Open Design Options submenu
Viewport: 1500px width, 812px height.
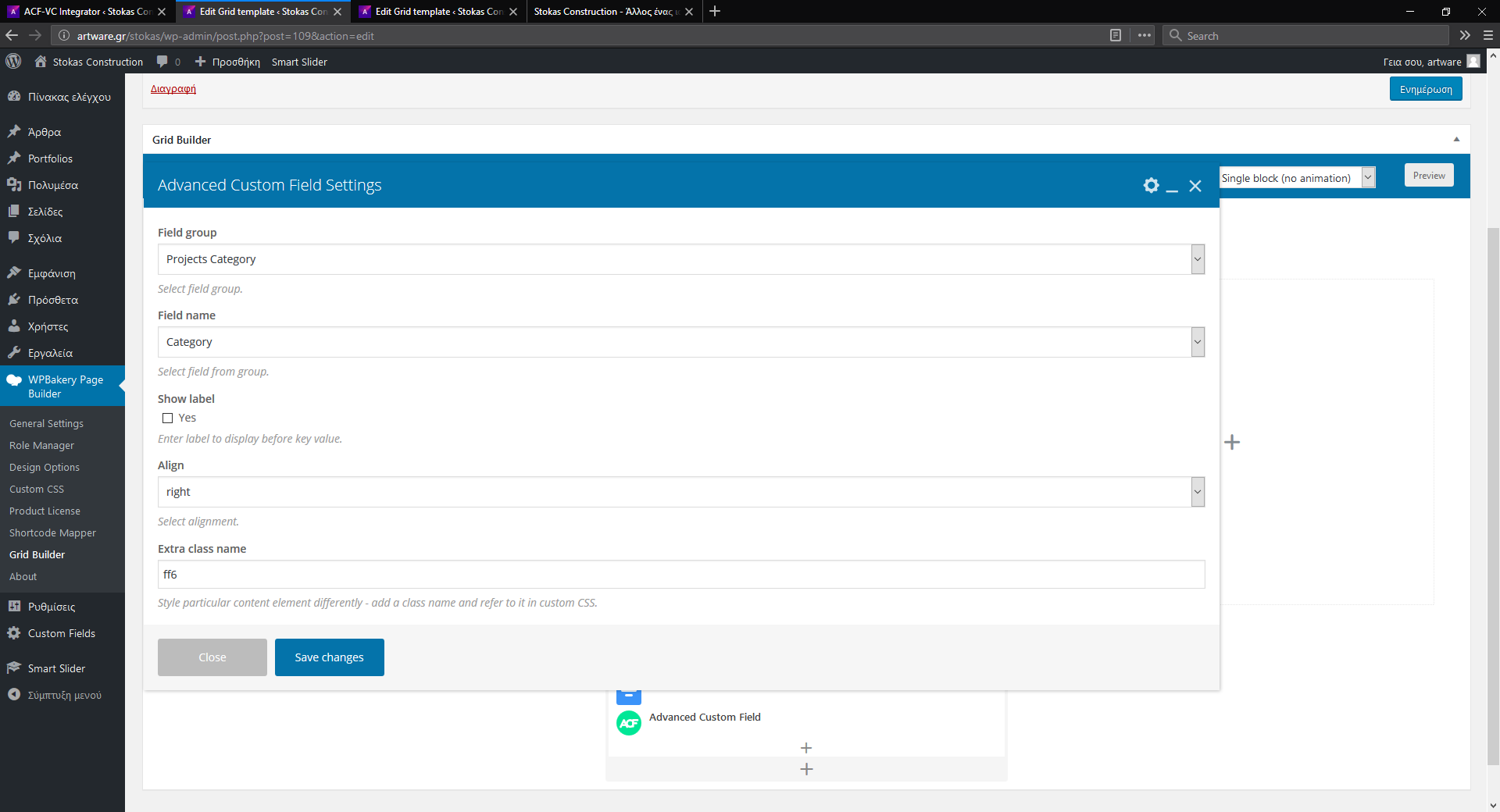point(45,467)
